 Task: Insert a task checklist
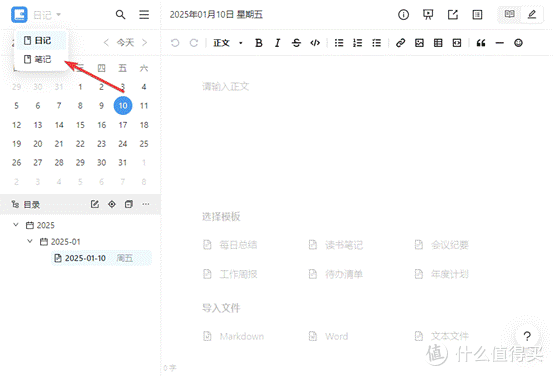pyautogui.click(x=376, y=43)
